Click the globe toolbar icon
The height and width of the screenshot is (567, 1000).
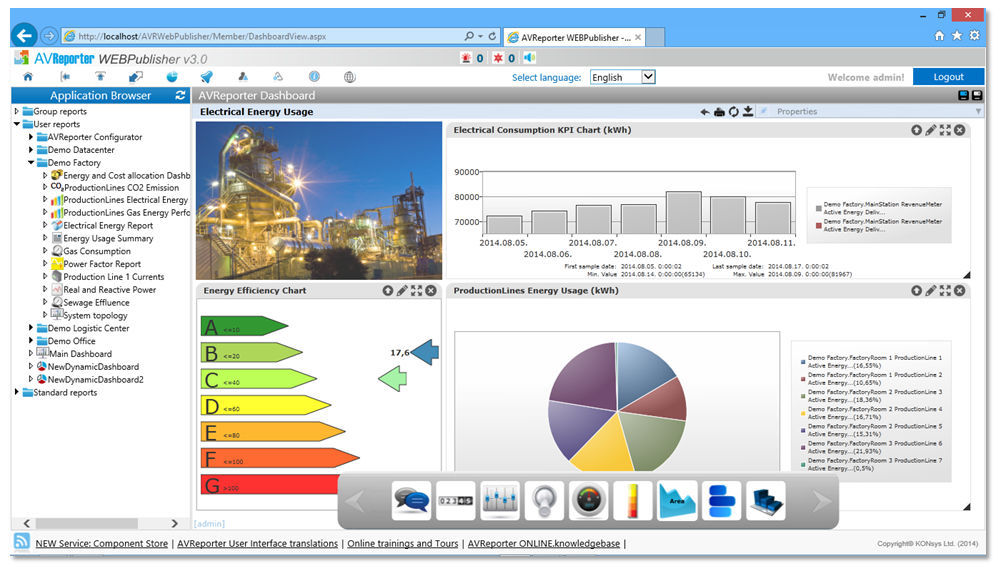(x=349, y=77)
